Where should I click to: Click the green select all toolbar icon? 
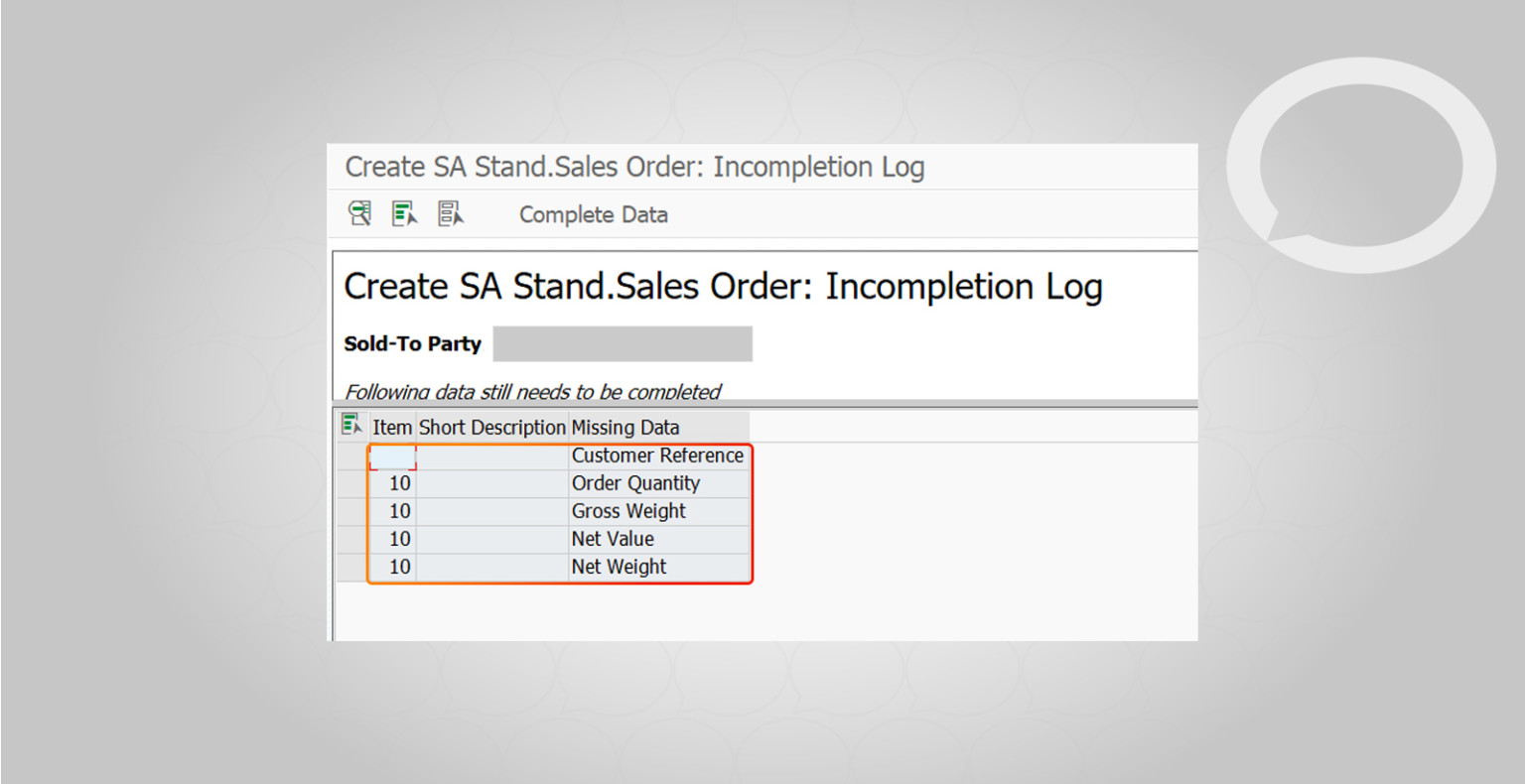404,213
